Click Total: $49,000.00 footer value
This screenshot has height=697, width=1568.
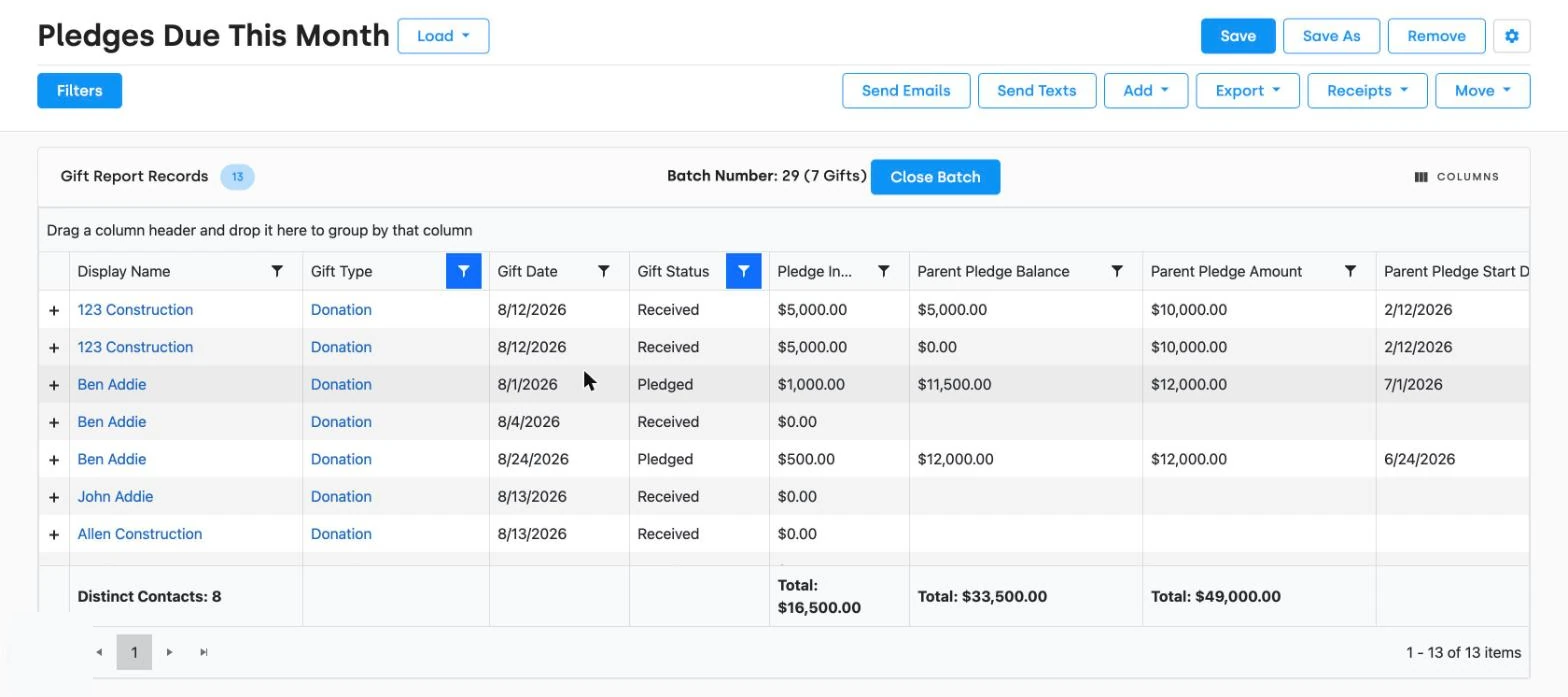[1215, 596]
